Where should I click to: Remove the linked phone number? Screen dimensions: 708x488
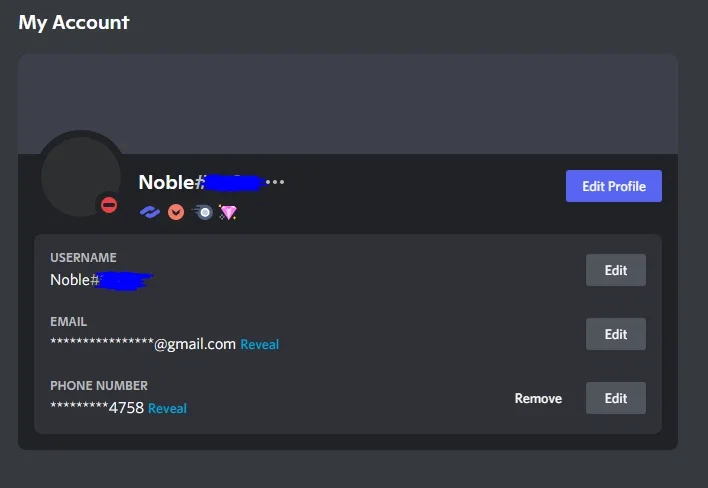point(538,398)
